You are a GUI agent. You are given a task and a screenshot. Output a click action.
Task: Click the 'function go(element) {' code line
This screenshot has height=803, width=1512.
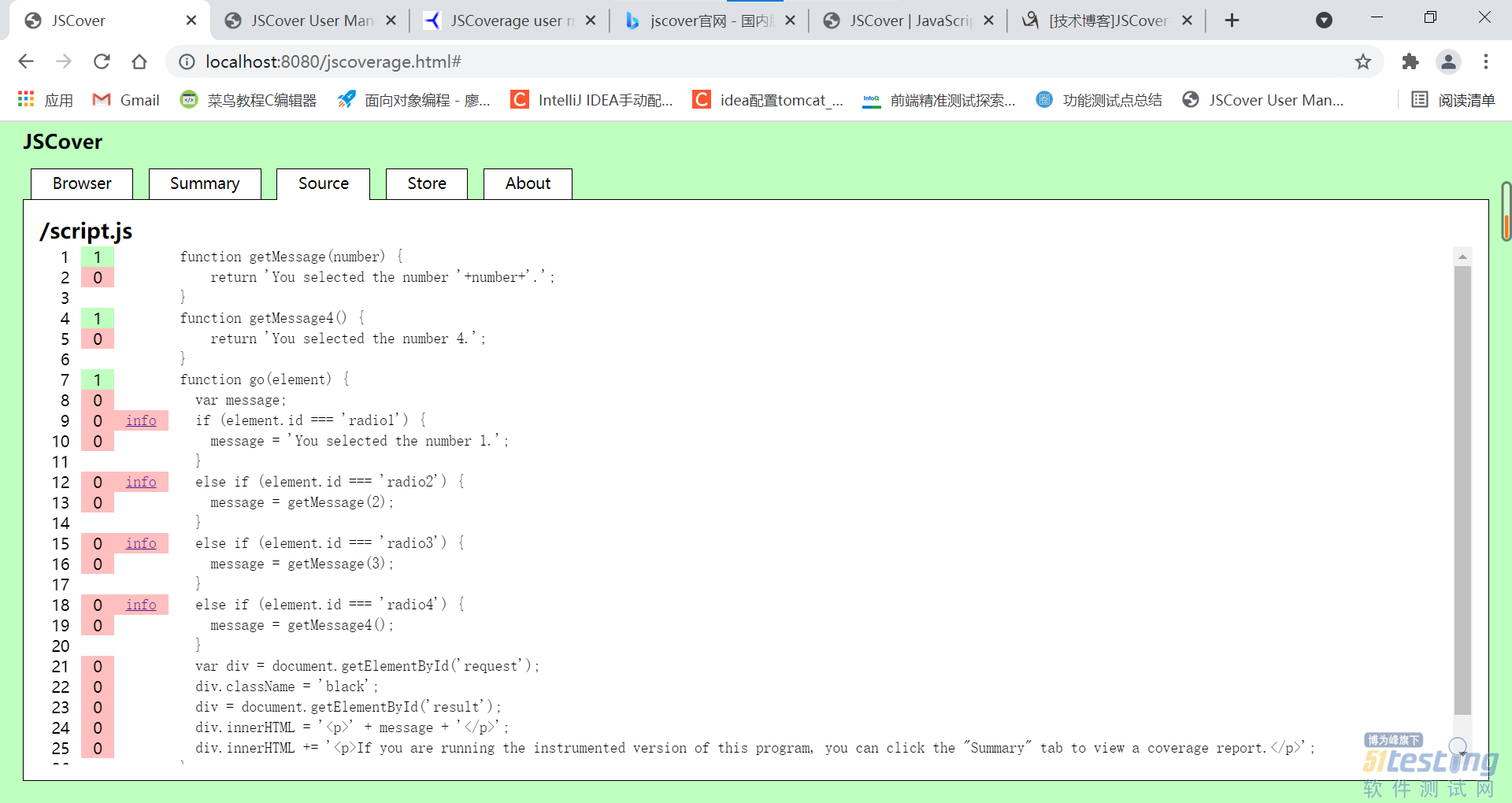point(265,379)
